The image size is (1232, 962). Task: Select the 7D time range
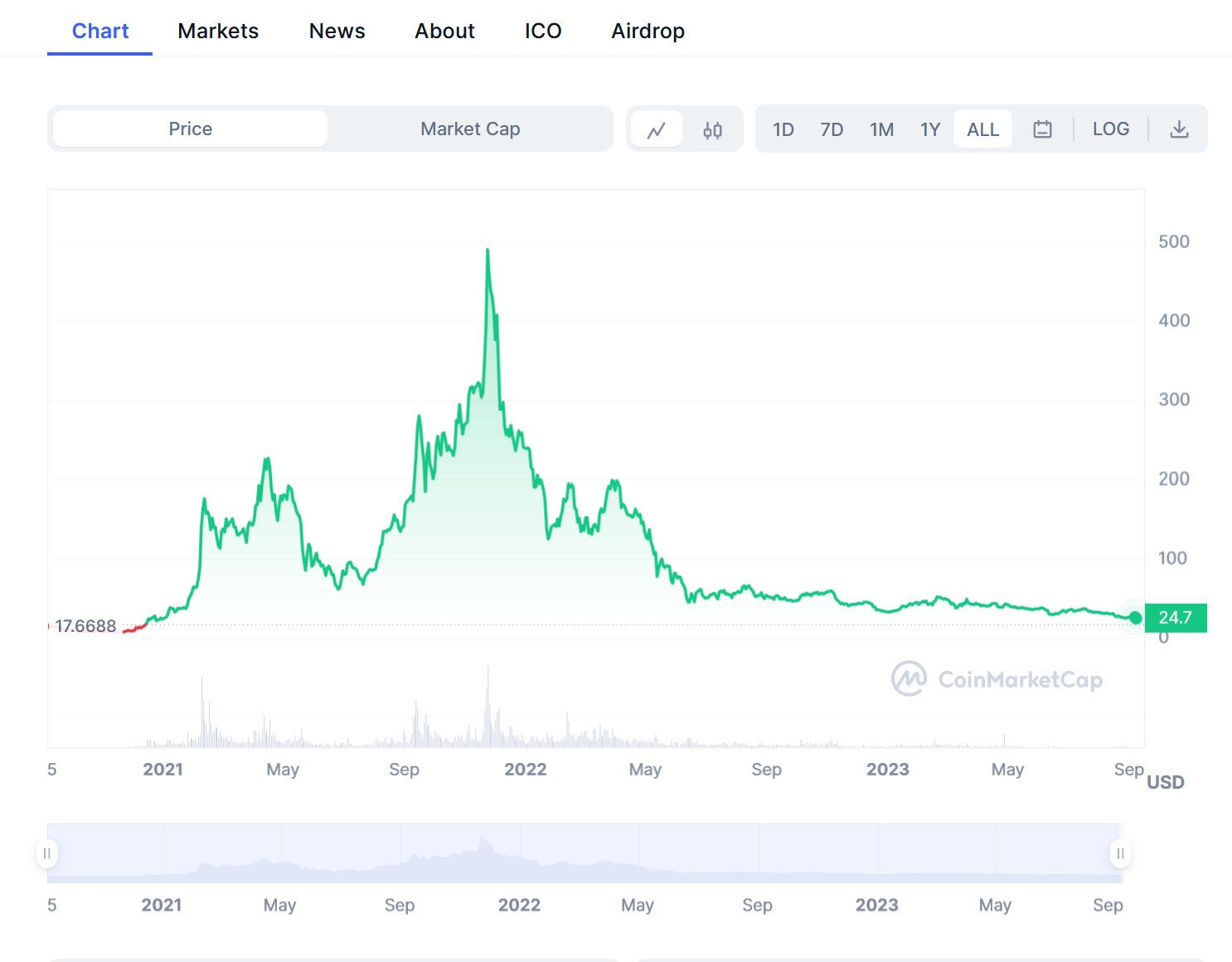(x=831, y=129)
